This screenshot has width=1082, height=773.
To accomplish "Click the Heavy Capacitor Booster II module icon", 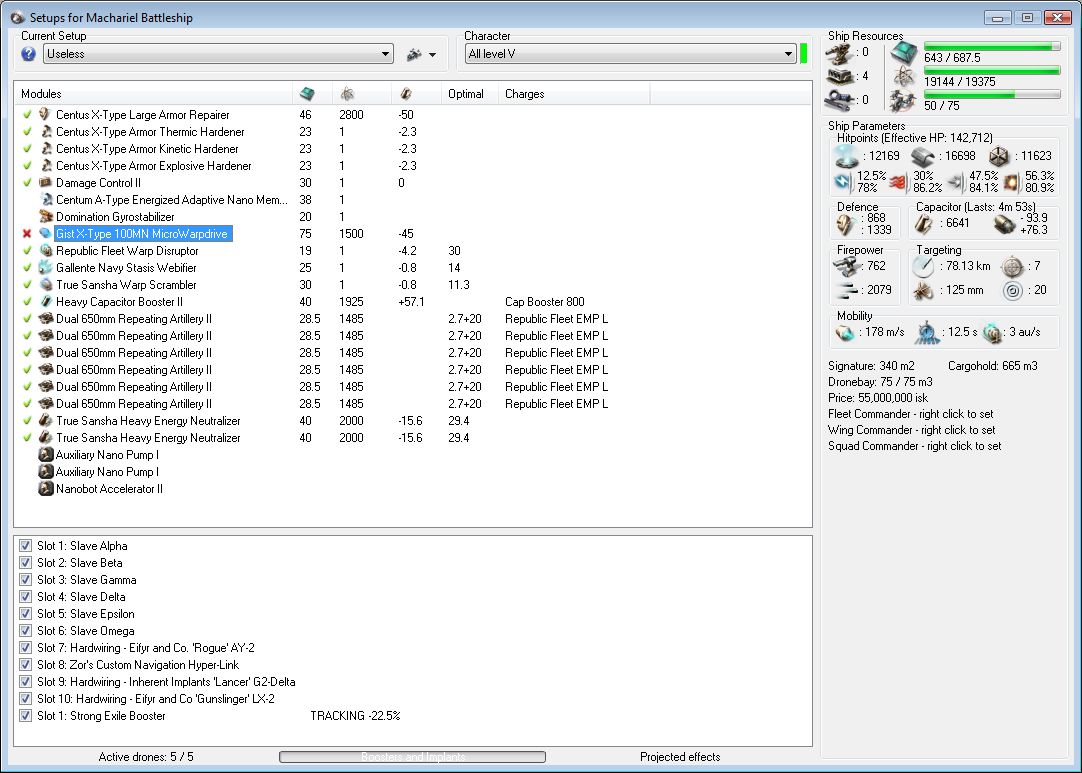I will click(x=45, y=302).
